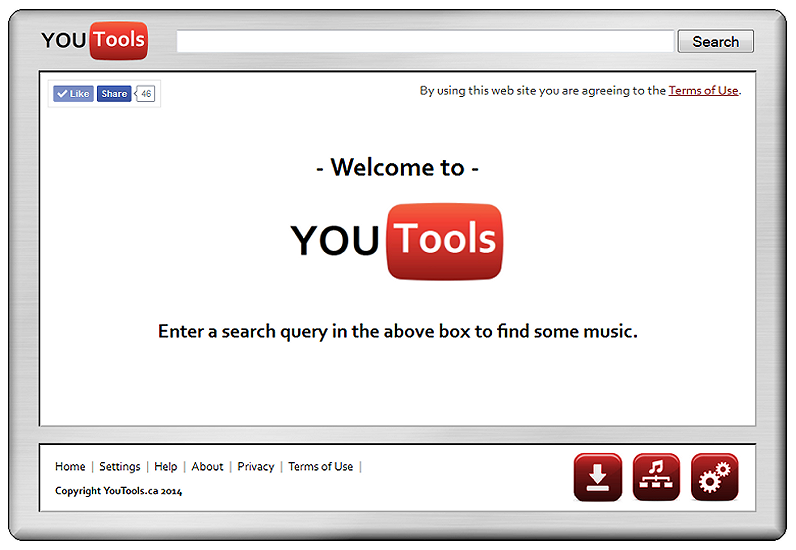
Task: Click the "- Welcome to -" heading
Action: tap(397, 167)
